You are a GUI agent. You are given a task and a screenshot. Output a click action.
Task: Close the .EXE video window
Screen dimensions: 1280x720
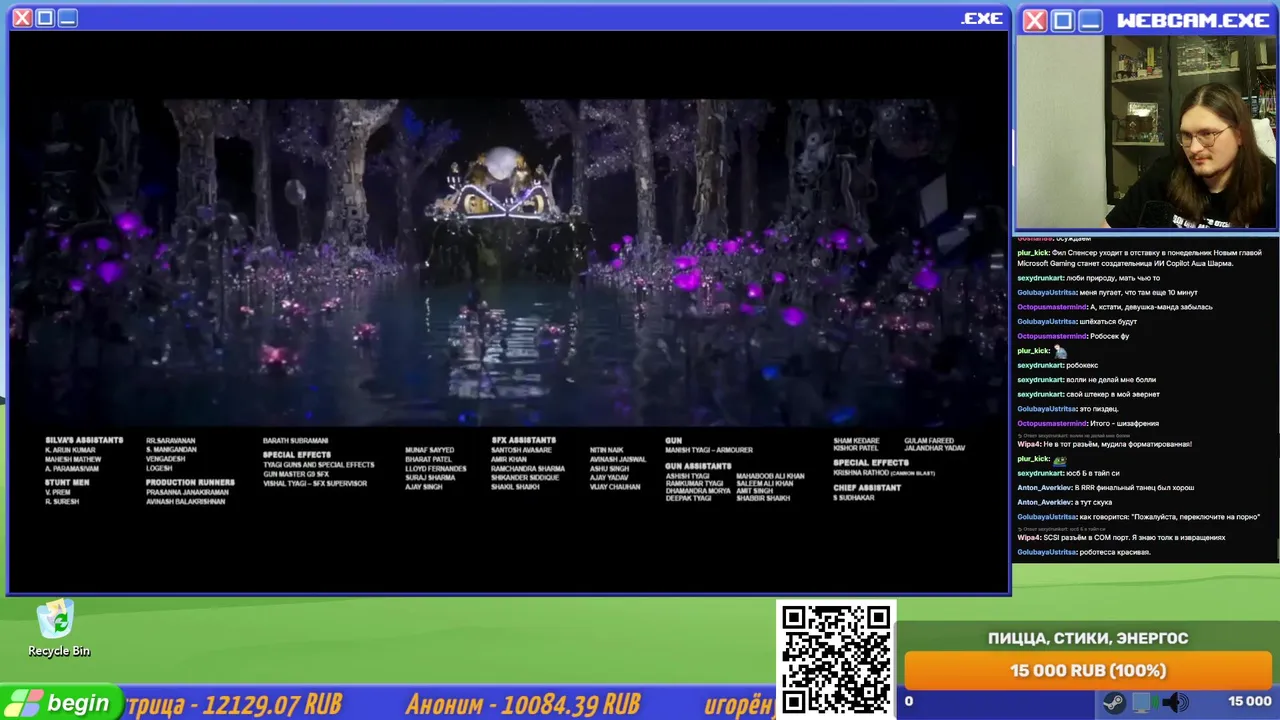(x=22, y=18)
